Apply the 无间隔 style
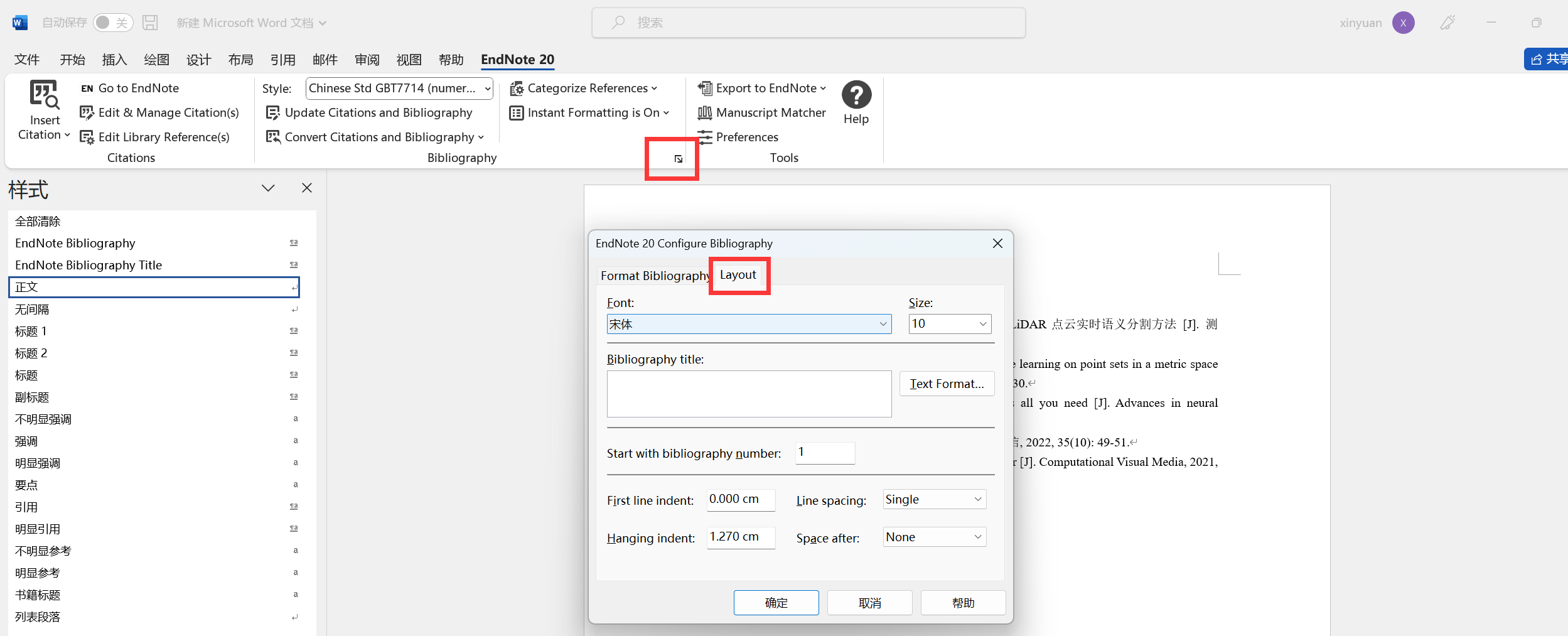 [x=154, y=310]
